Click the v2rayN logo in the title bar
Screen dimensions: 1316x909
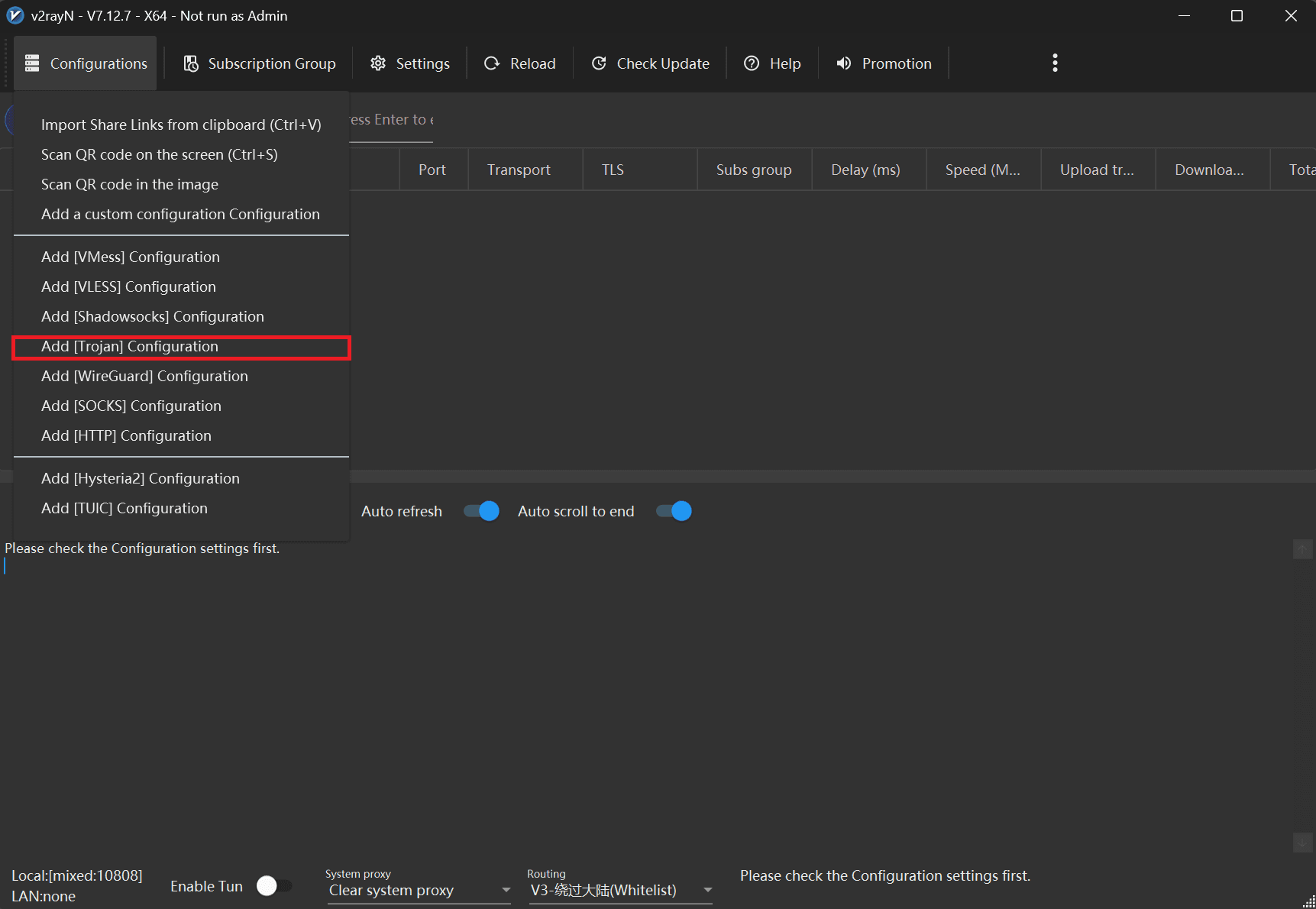point(14,15)
